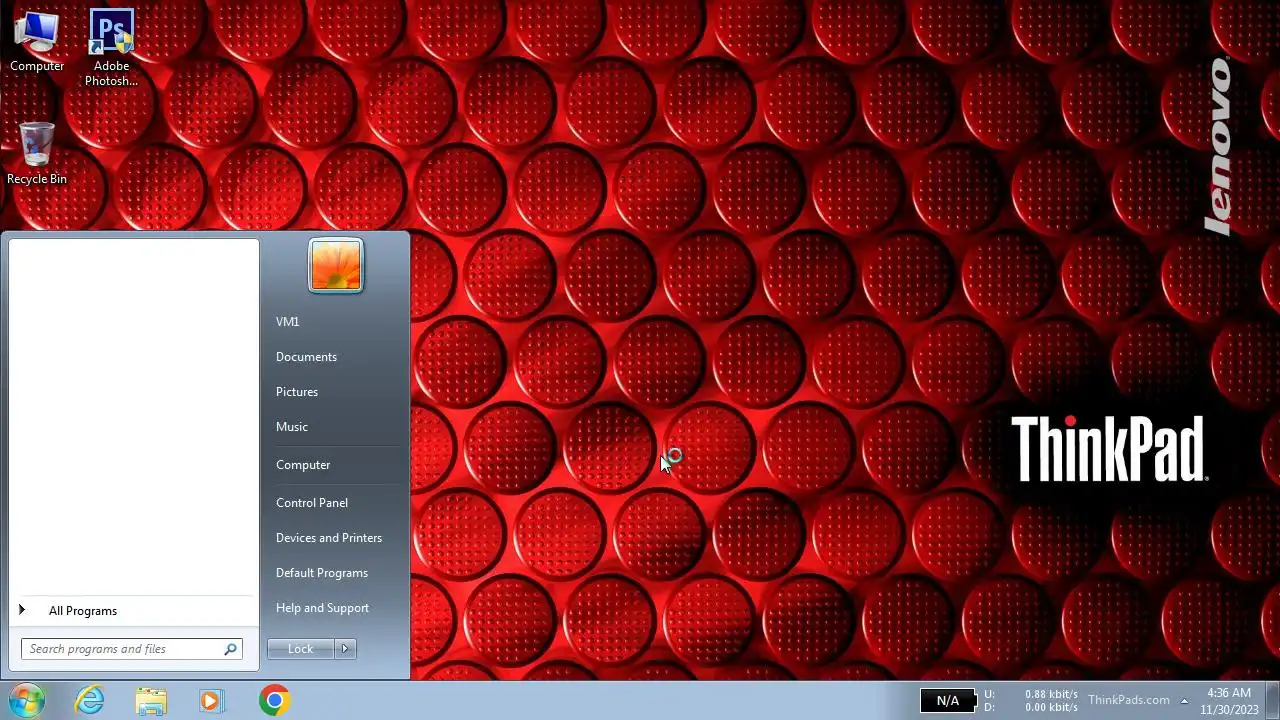Open Windows Explorer from the taskbar

[151, 700]
